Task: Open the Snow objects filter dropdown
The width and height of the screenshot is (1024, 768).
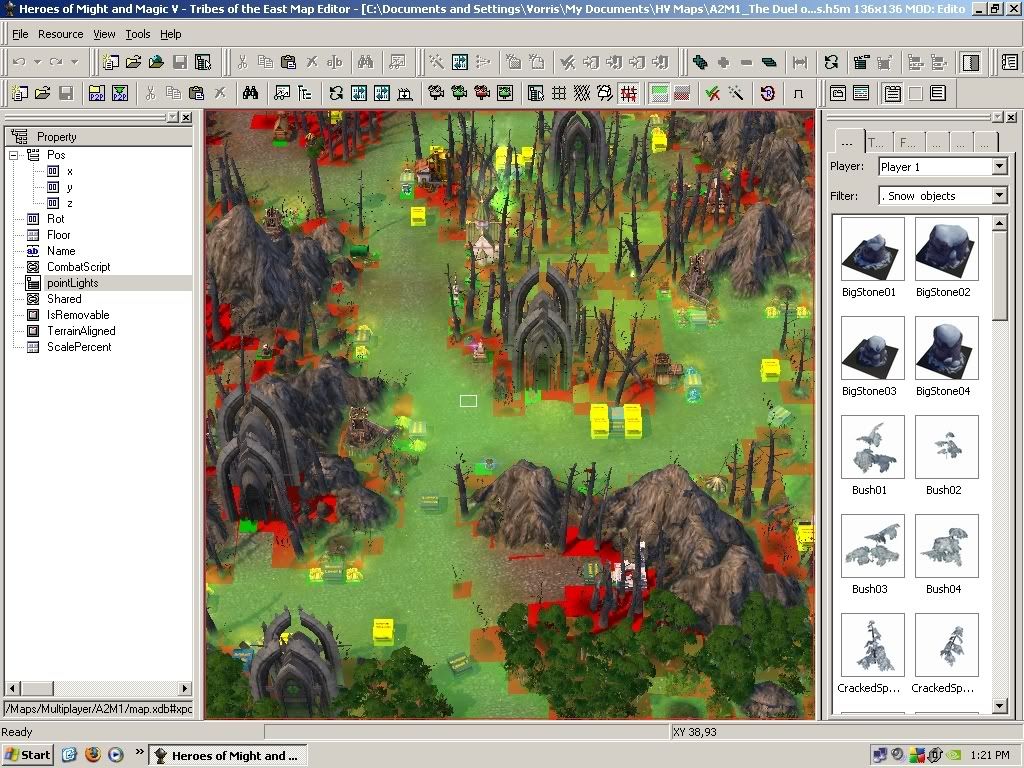Action: (x=999, y=196)
